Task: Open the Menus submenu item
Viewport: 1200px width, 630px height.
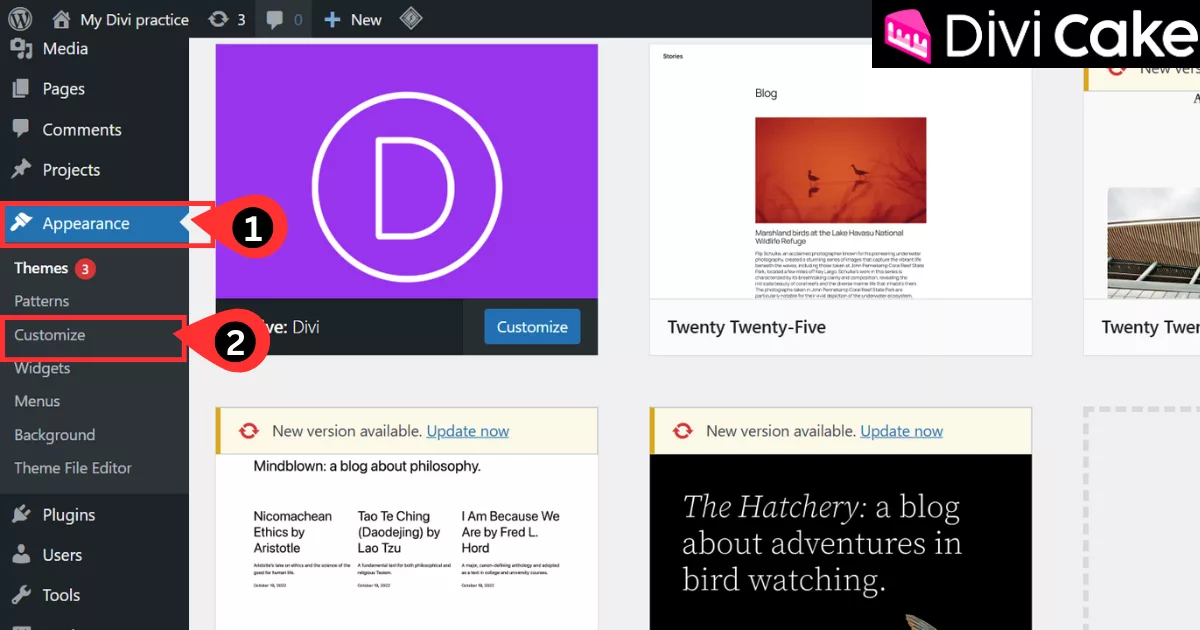Action: [37, 401]
